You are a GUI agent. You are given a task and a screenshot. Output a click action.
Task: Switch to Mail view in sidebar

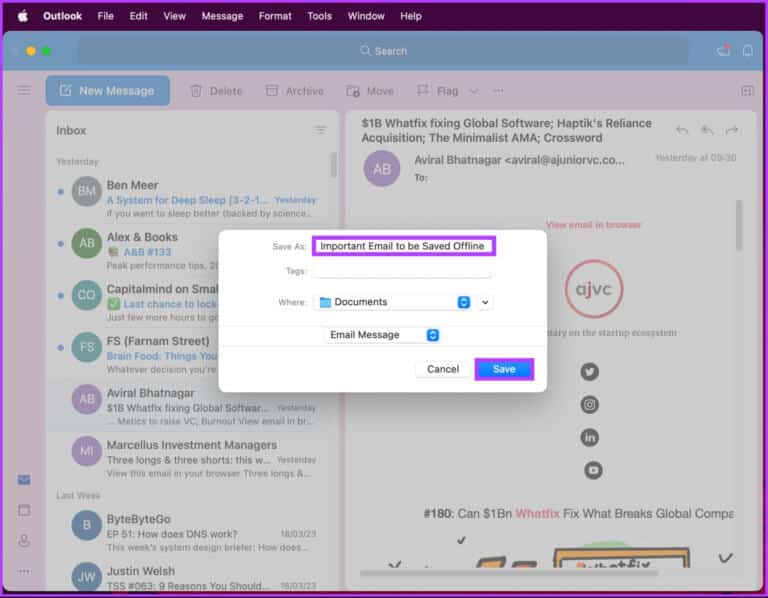pyautogui.click(x=24, y=479)
